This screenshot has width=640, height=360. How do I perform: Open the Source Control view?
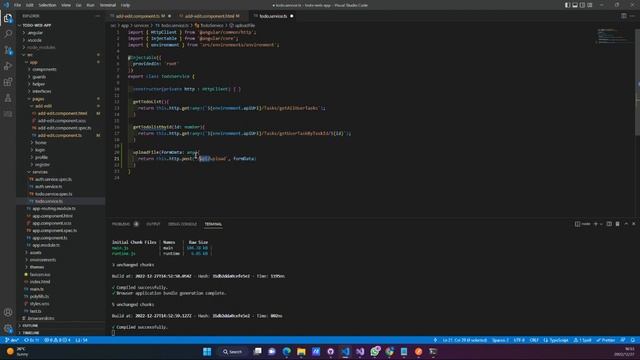click(x=8, y=50)
